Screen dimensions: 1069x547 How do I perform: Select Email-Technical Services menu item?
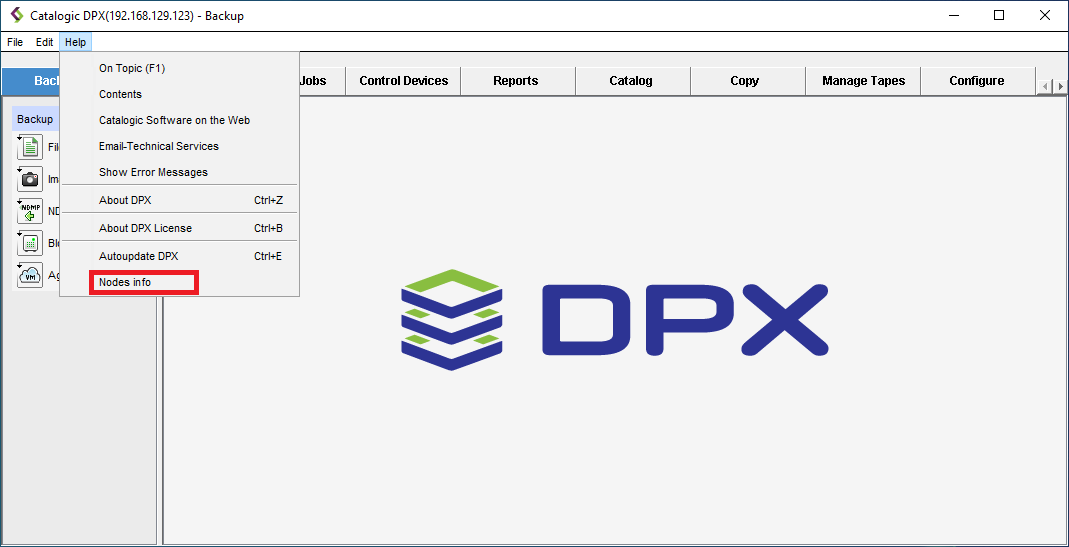(158, 146)
